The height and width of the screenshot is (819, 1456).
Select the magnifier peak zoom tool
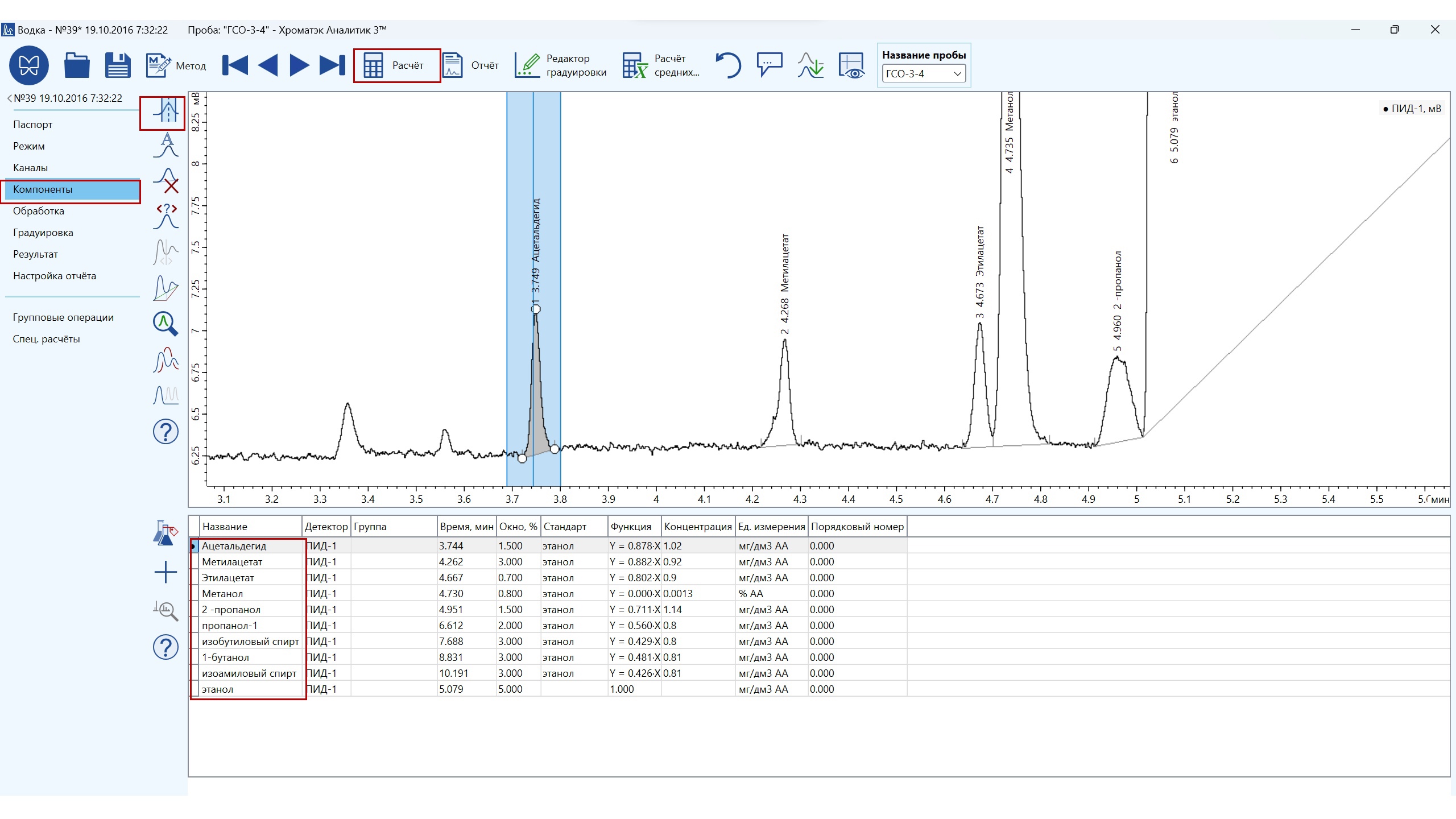pos(166,324)
